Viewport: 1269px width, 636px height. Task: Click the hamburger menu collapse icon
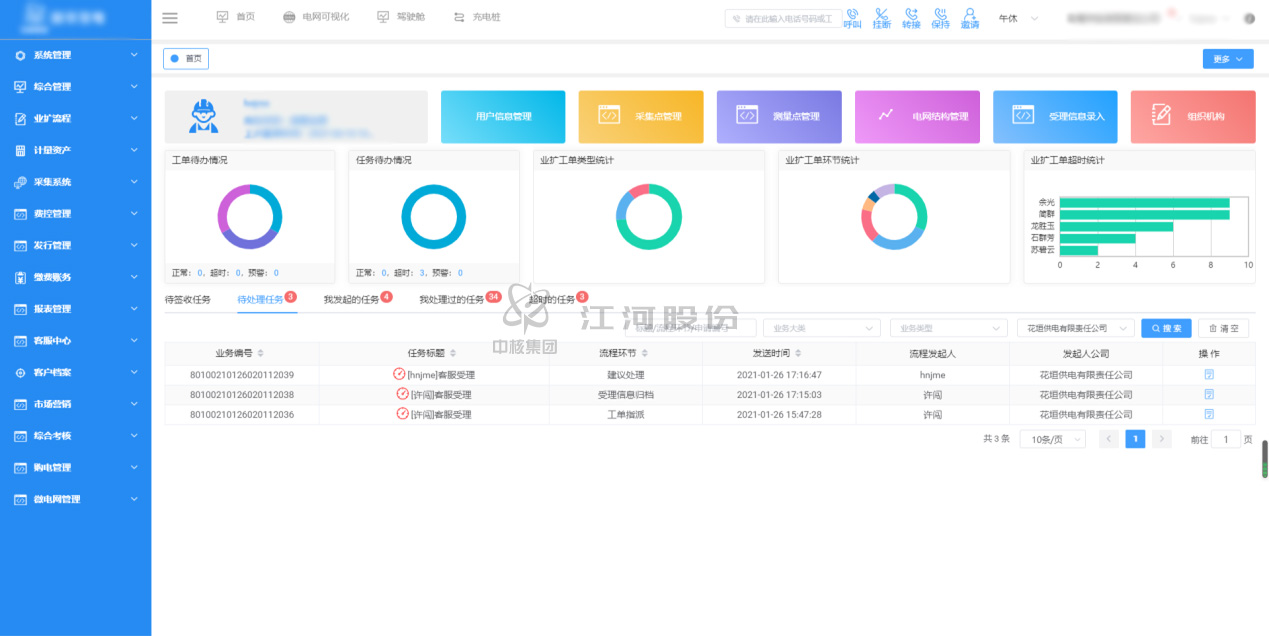170,18
